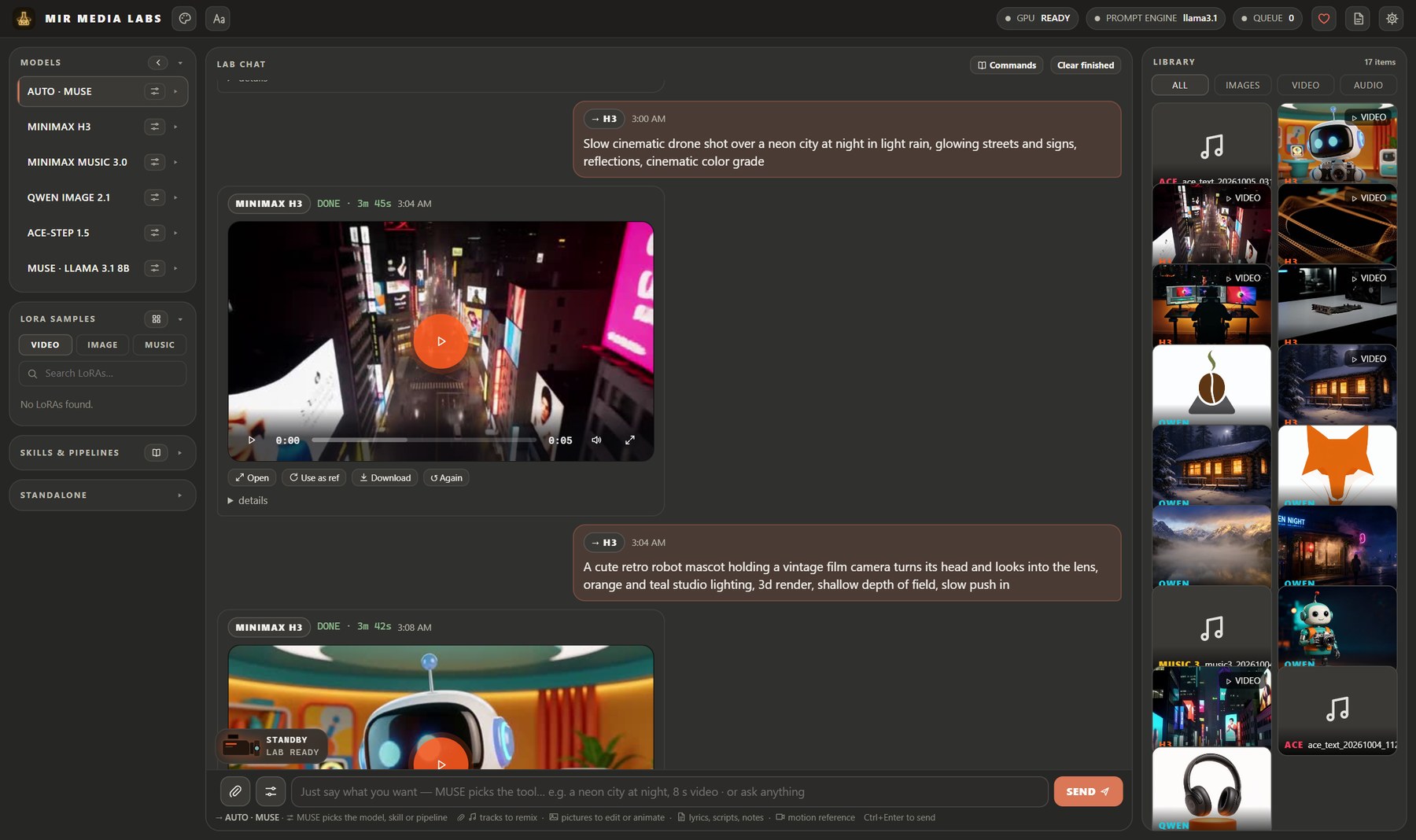Open the theme palette icon in header
The height and width of the screenshot is (840, 1416).
(184, 19)
